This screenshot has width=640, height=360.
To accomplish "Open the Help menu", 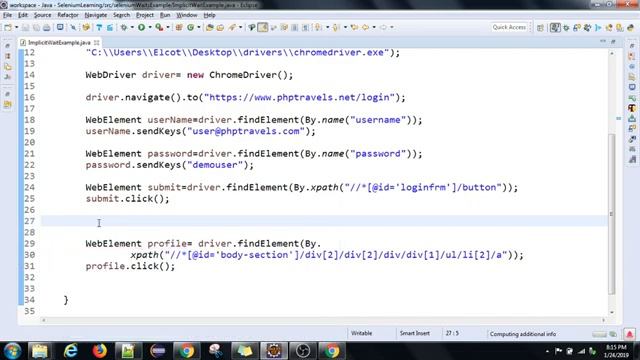I will [x=209, y=15].
